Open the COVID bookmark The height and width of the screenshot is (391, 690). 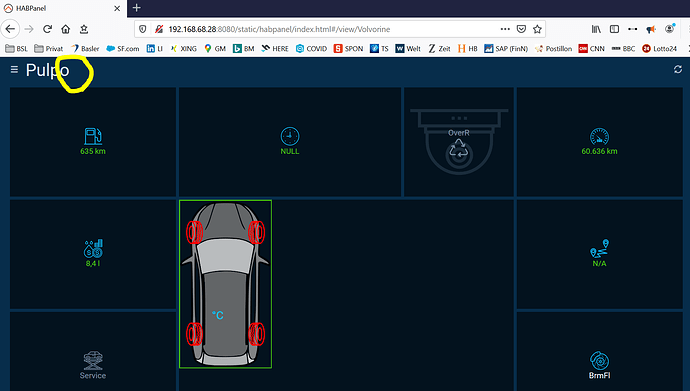click(311, 48)
